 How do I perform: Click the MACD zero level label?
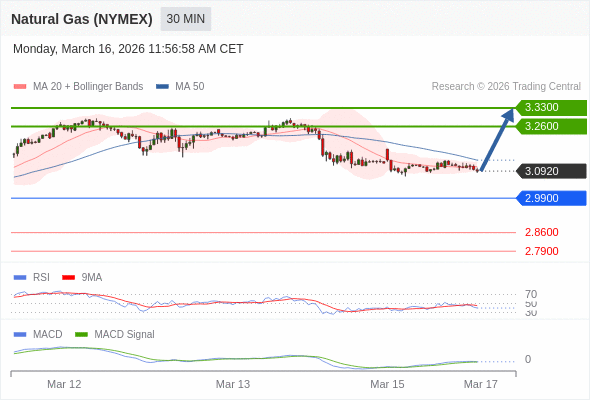click(528, 359)
